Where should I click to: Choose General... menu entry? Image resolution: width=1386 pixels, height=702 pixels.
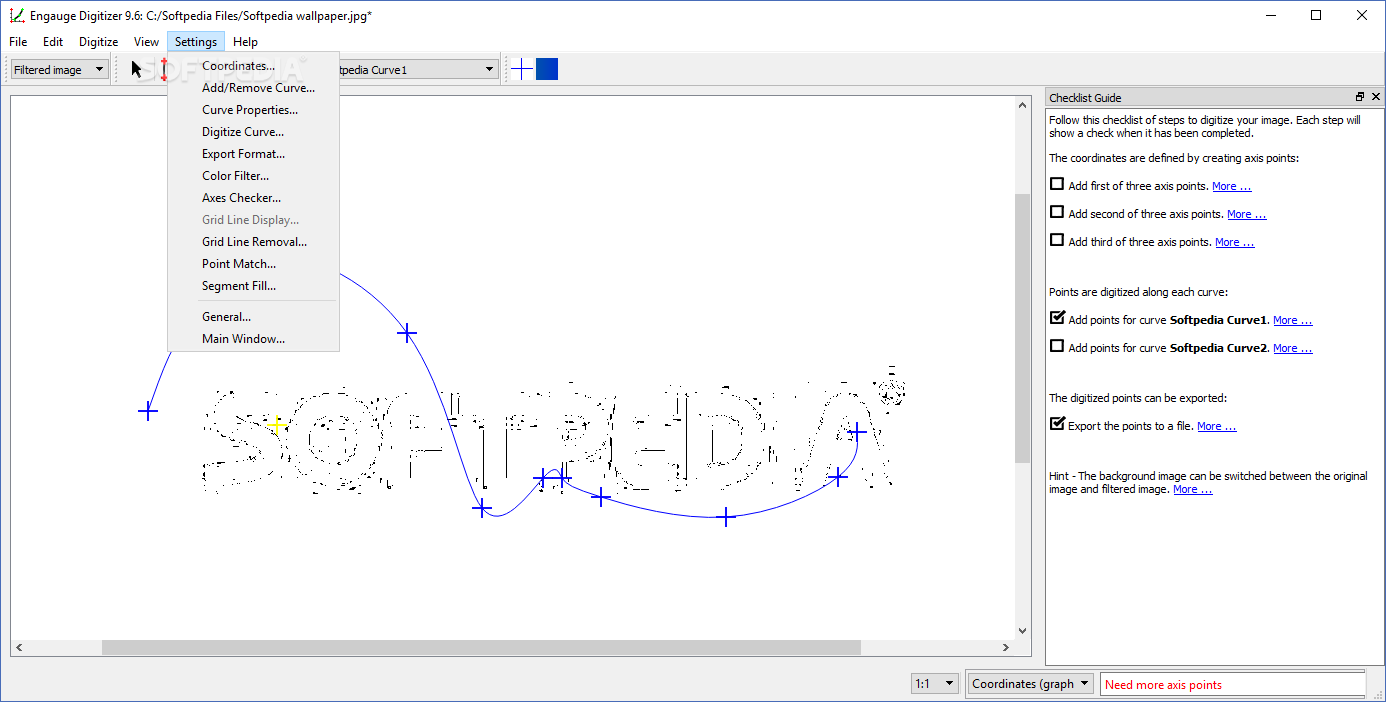coord(254,317)
